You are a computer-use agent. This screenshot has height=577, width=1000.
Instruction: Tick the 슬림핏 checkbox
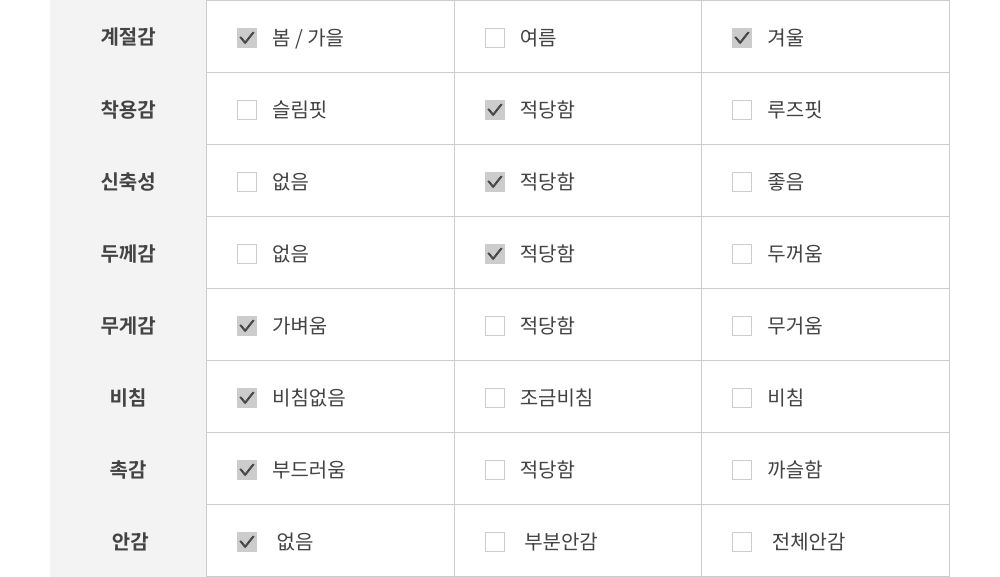click(x=247, y=110)
